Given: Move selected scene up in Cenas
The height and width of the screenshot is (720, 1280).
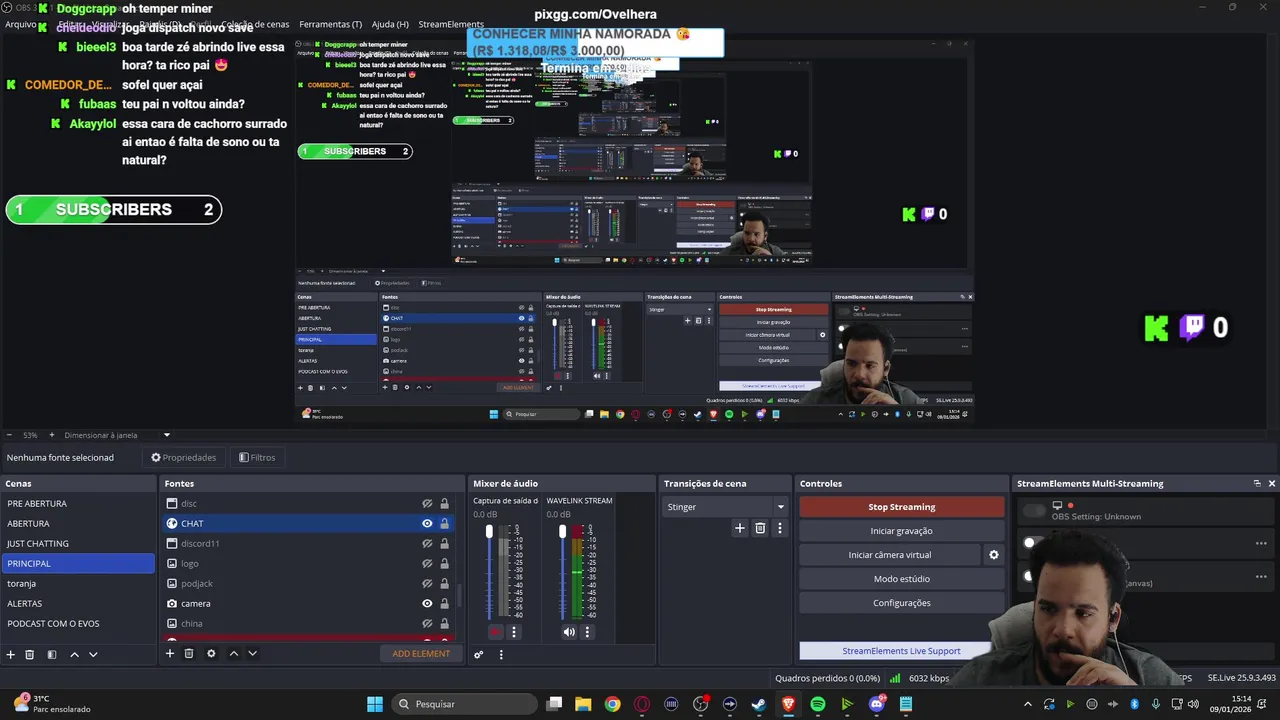Looking at the screenshot, I should [x=74, y=654].
